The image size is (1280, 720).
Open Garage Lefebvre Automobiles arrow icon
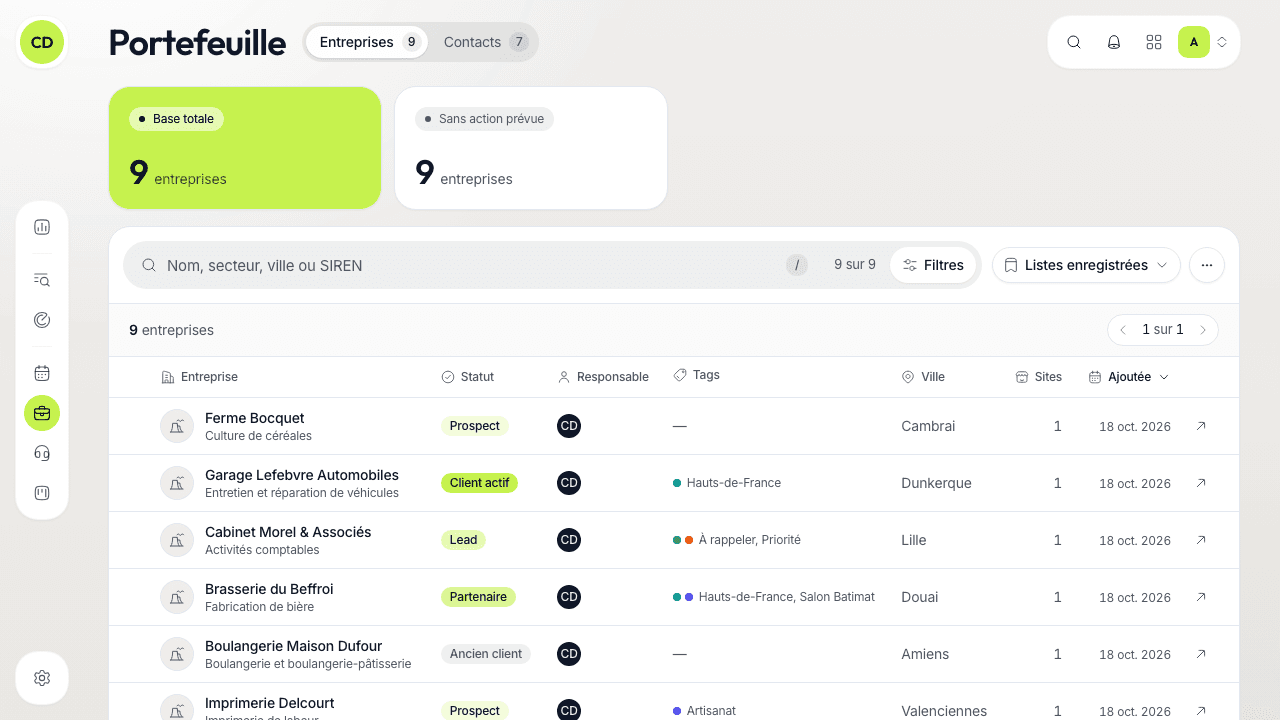[1201, 483]
